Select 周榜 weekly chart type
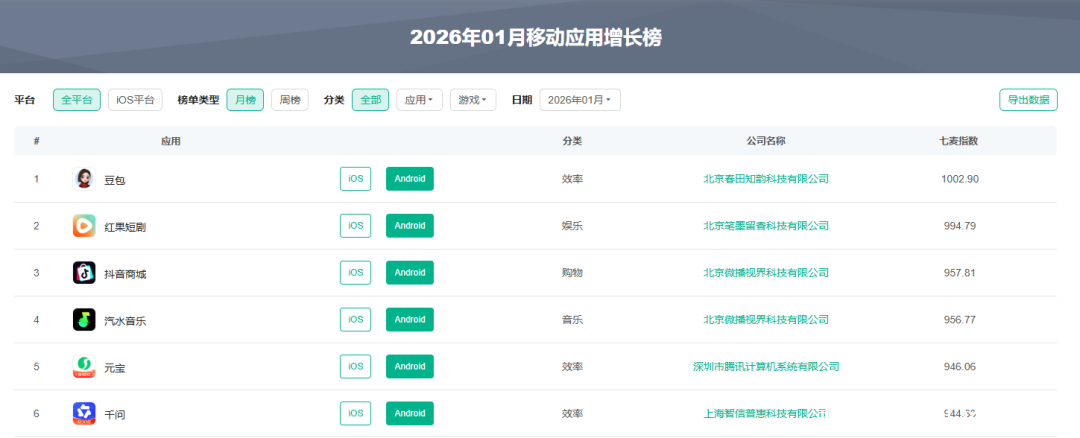 (290, 100)
